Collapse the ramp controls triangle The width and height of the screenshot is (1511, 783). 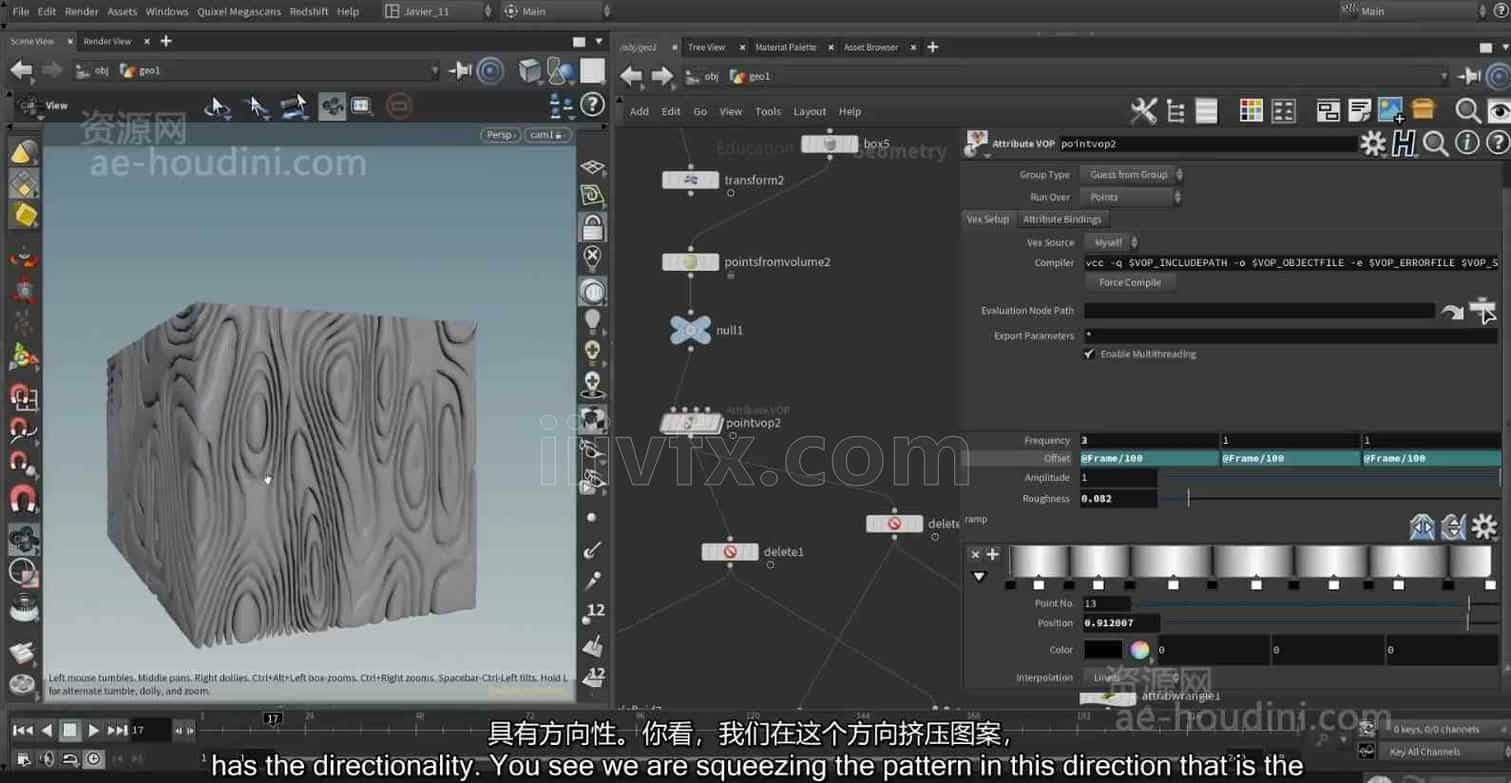coord(979,577)
